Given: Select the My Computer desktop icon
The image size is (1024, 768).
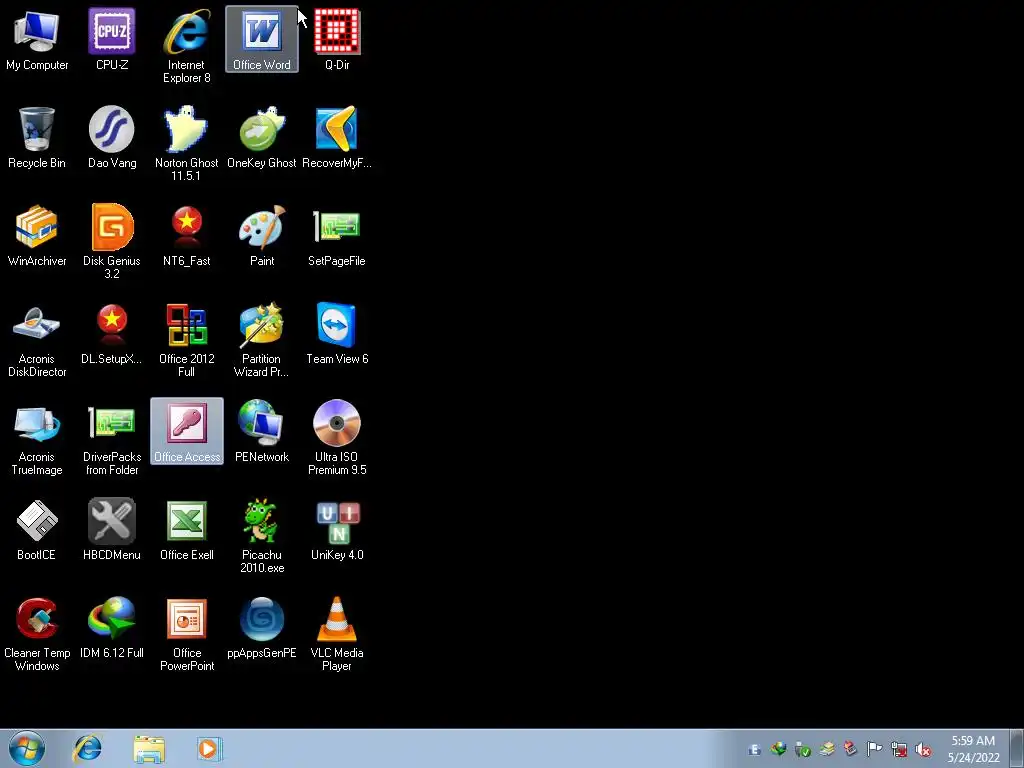Looking at the screenshot, I should pyautogui.click(x=37, y=39).
